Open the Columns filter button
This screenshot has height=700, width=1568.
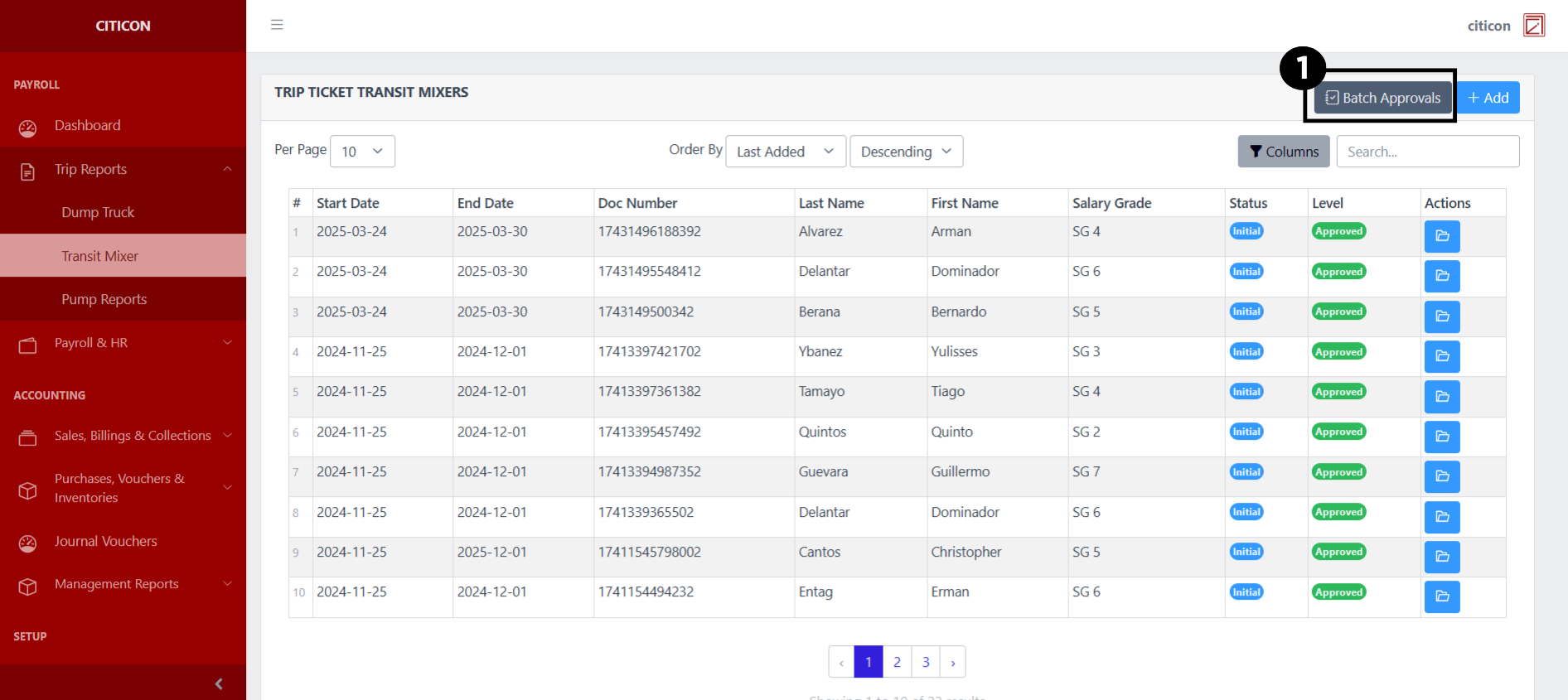click(x=1283, y=152)
